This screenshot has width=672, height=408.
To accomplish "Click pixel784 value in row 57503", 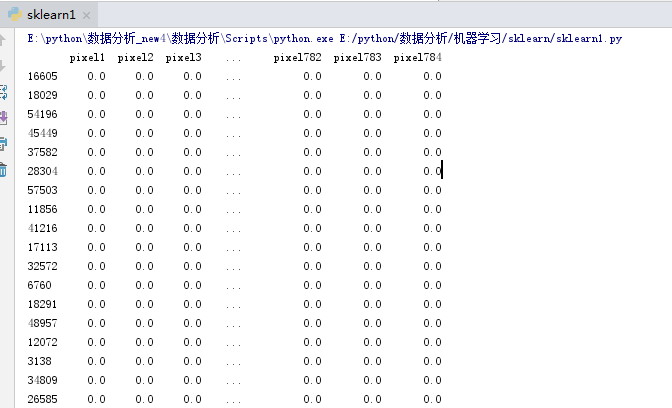I will (432, 190).
